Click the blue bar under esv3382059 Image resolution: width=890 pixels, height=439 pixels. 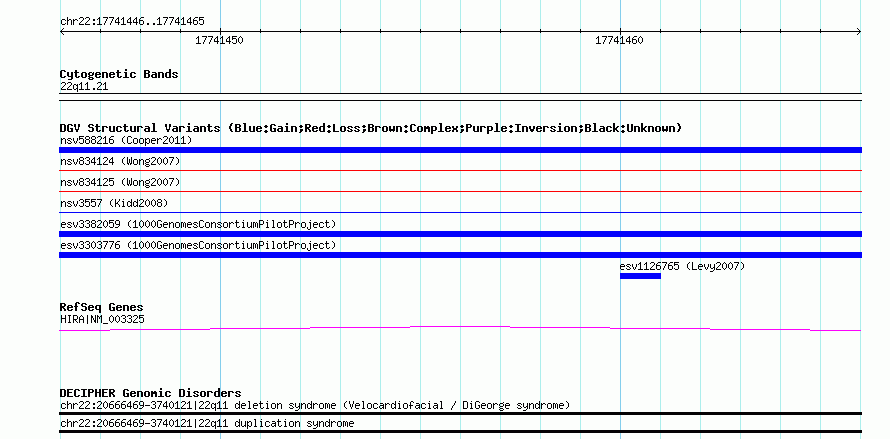460,234
